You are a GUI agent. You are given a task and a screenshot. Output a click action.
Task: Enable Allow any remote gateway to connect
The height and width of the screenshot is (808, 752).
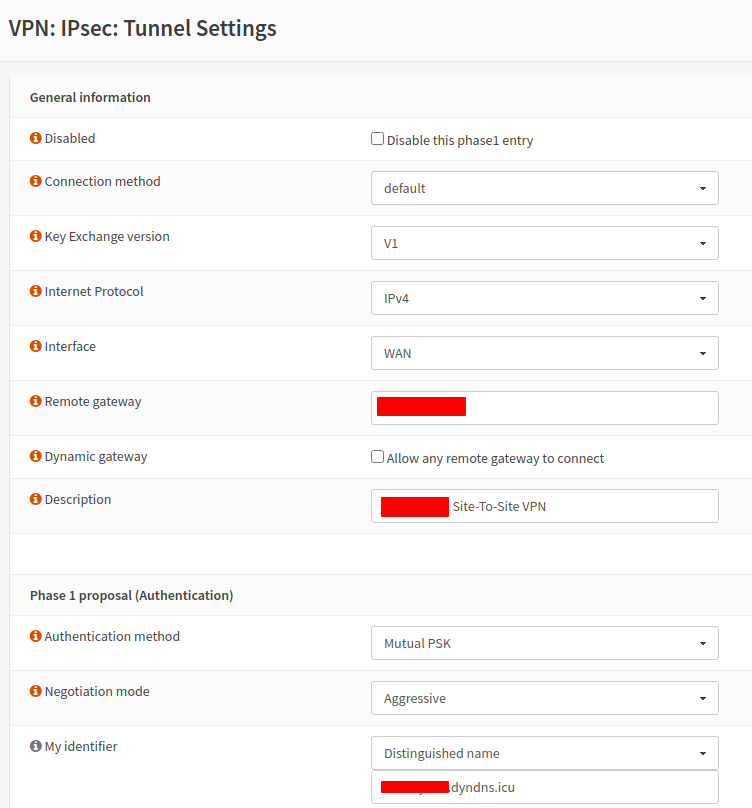tap(378, 457)
